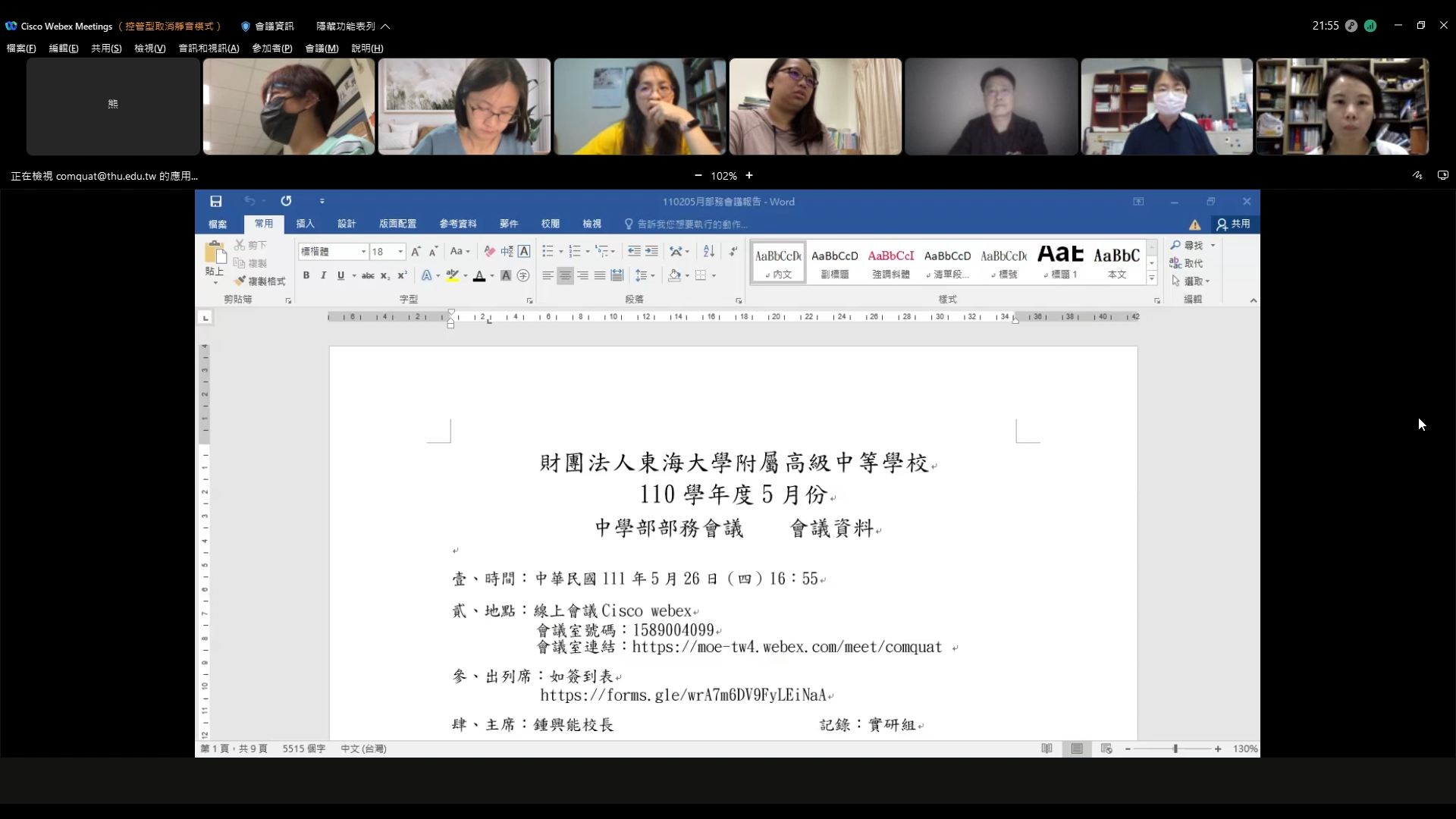
Task: Click the show paragraph marks icon
Action: (733, 251)
